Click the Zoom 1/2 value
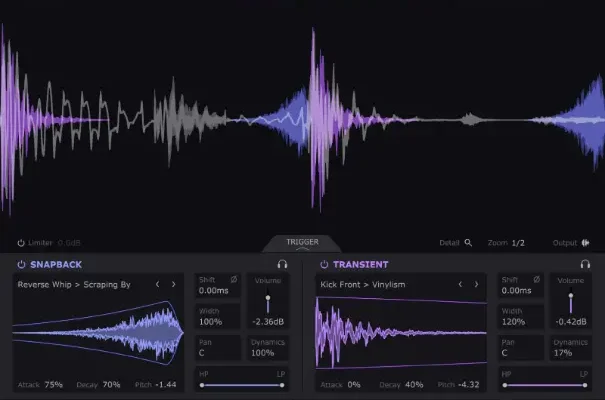 518,242
